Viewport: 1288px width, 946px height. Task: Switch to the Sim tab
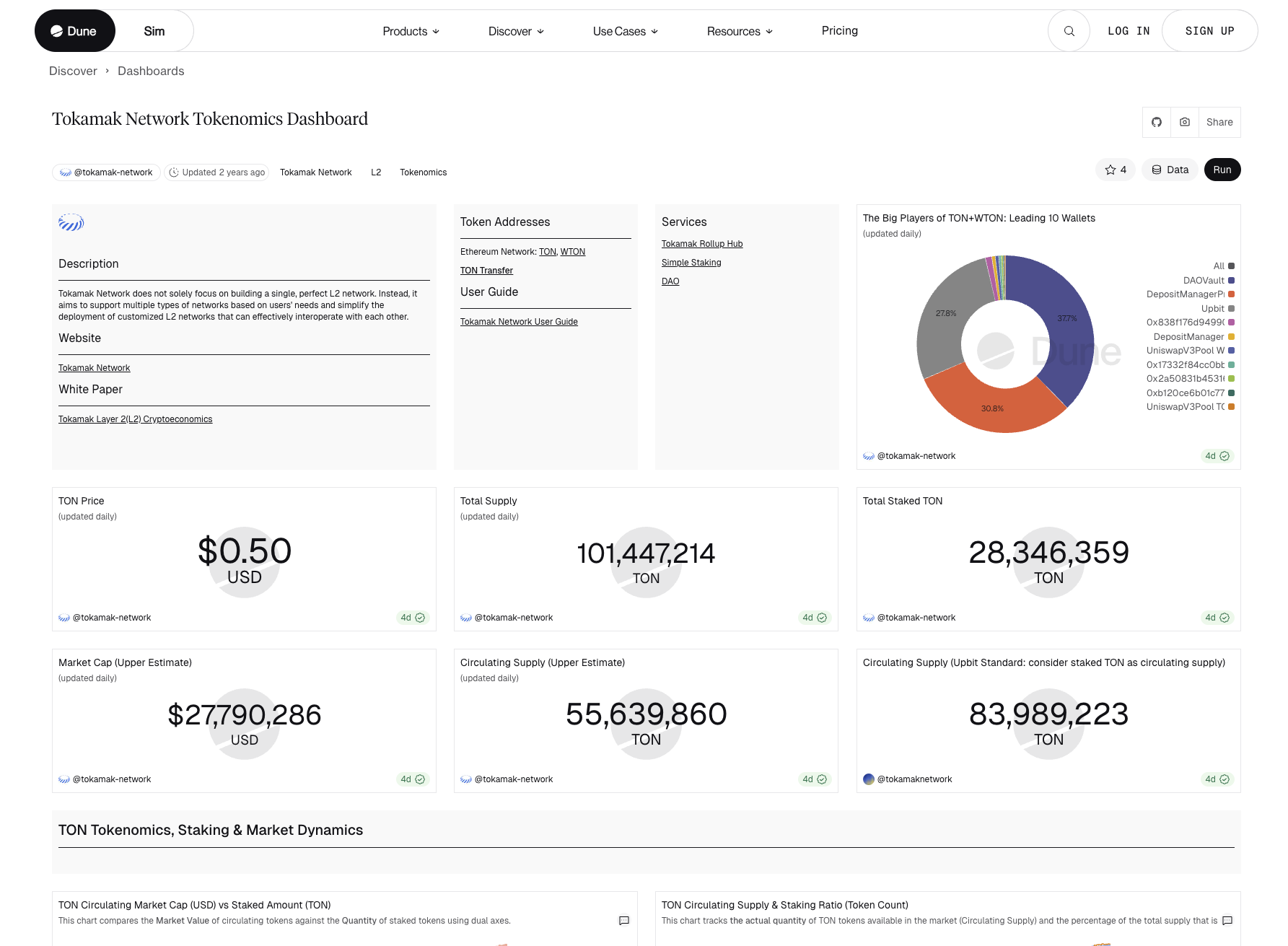pos(154,31)
